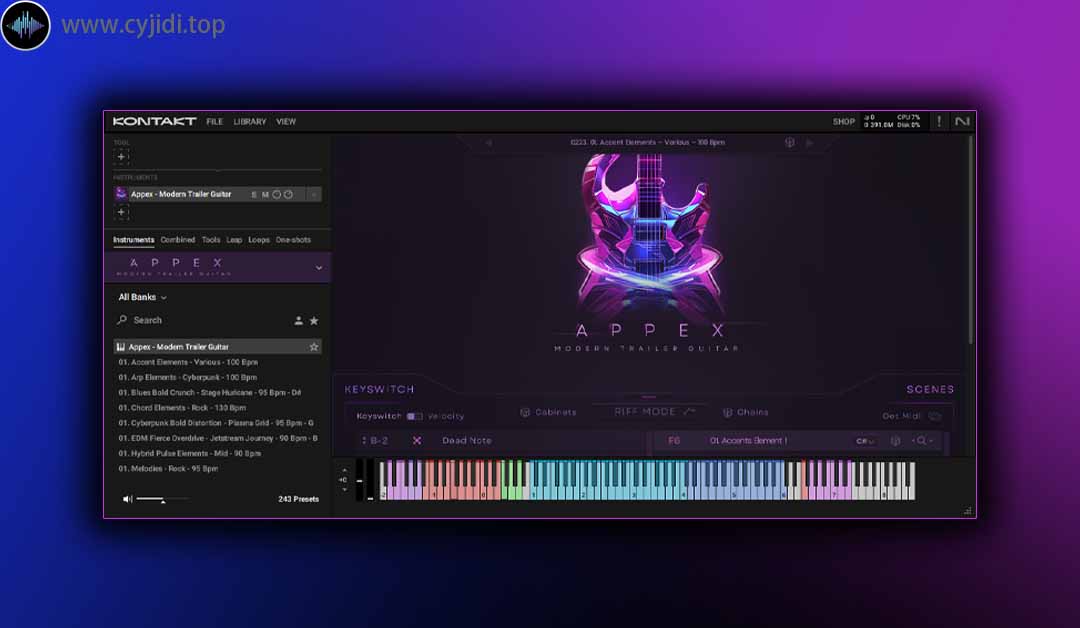This screenshot has width=1080, height=628.
Task: Click the preset name '01. Accent Elements - Various' header
Action: [x=647, y=143]
